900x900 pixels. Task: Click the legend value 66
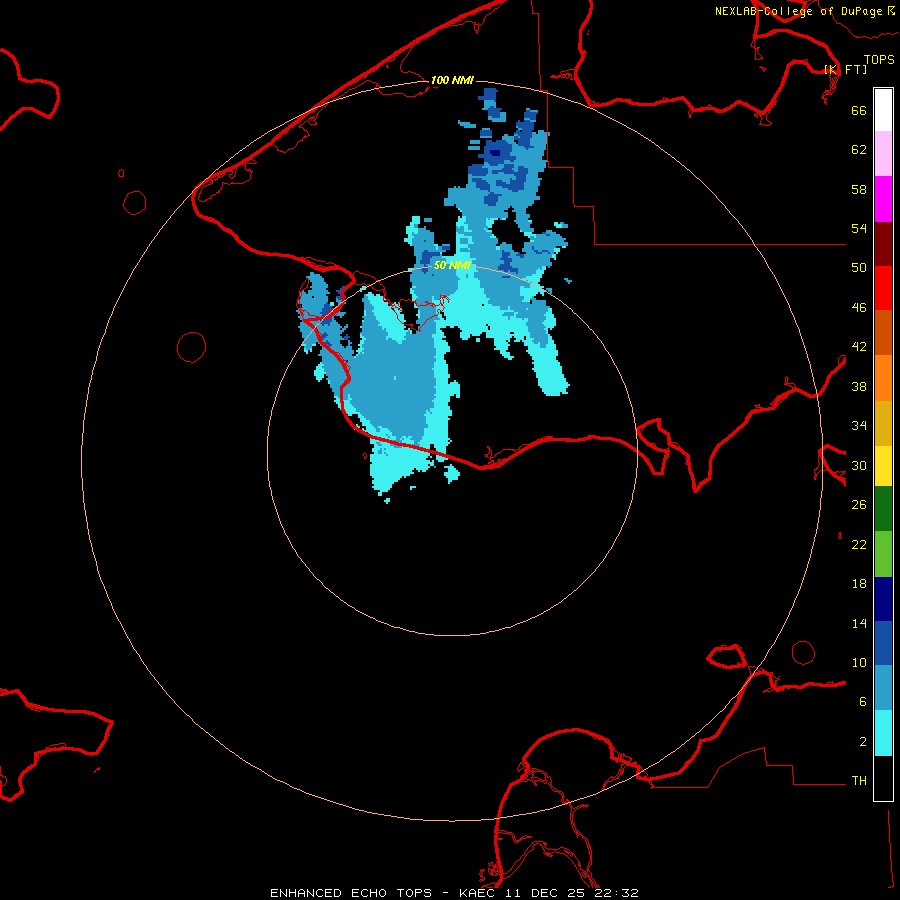click(859, 110)
